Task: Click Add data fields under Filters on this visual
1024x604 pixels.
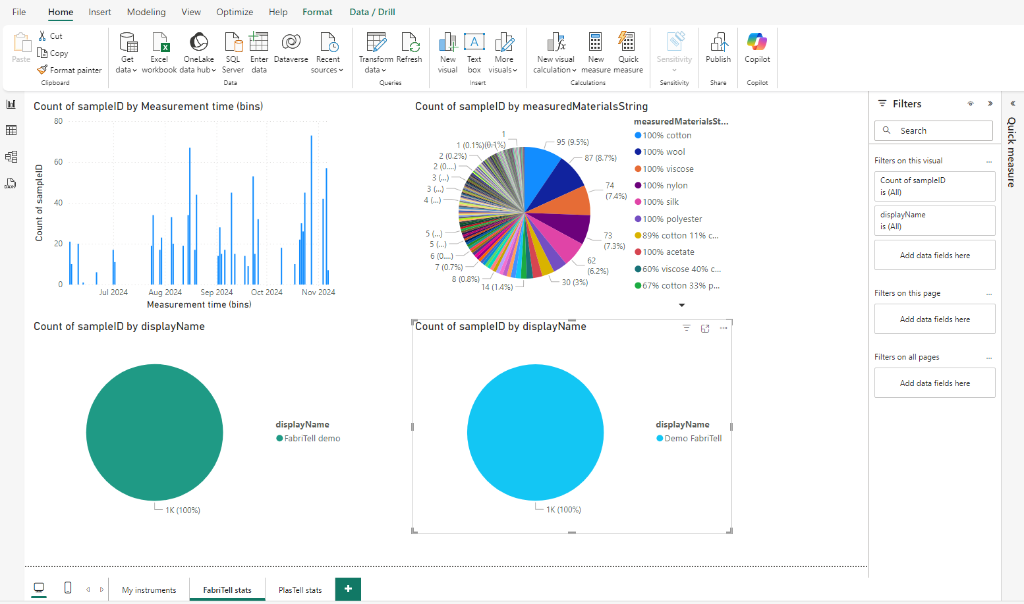Action: pyautogui.click(x=935, y=255)
